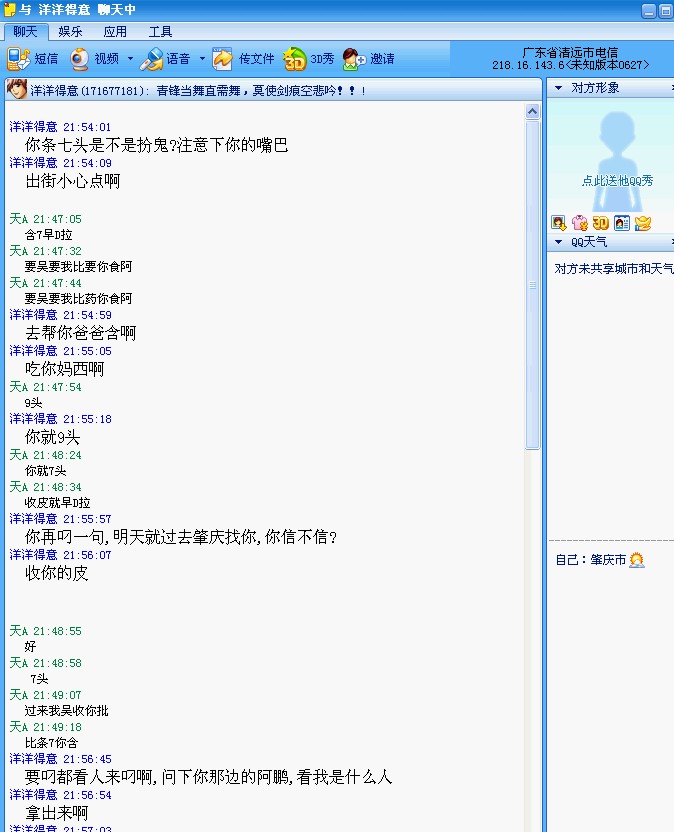Click the chat scrollbar up arrow
The height and width of the screenshot is (832, 674).
point(532,111)
